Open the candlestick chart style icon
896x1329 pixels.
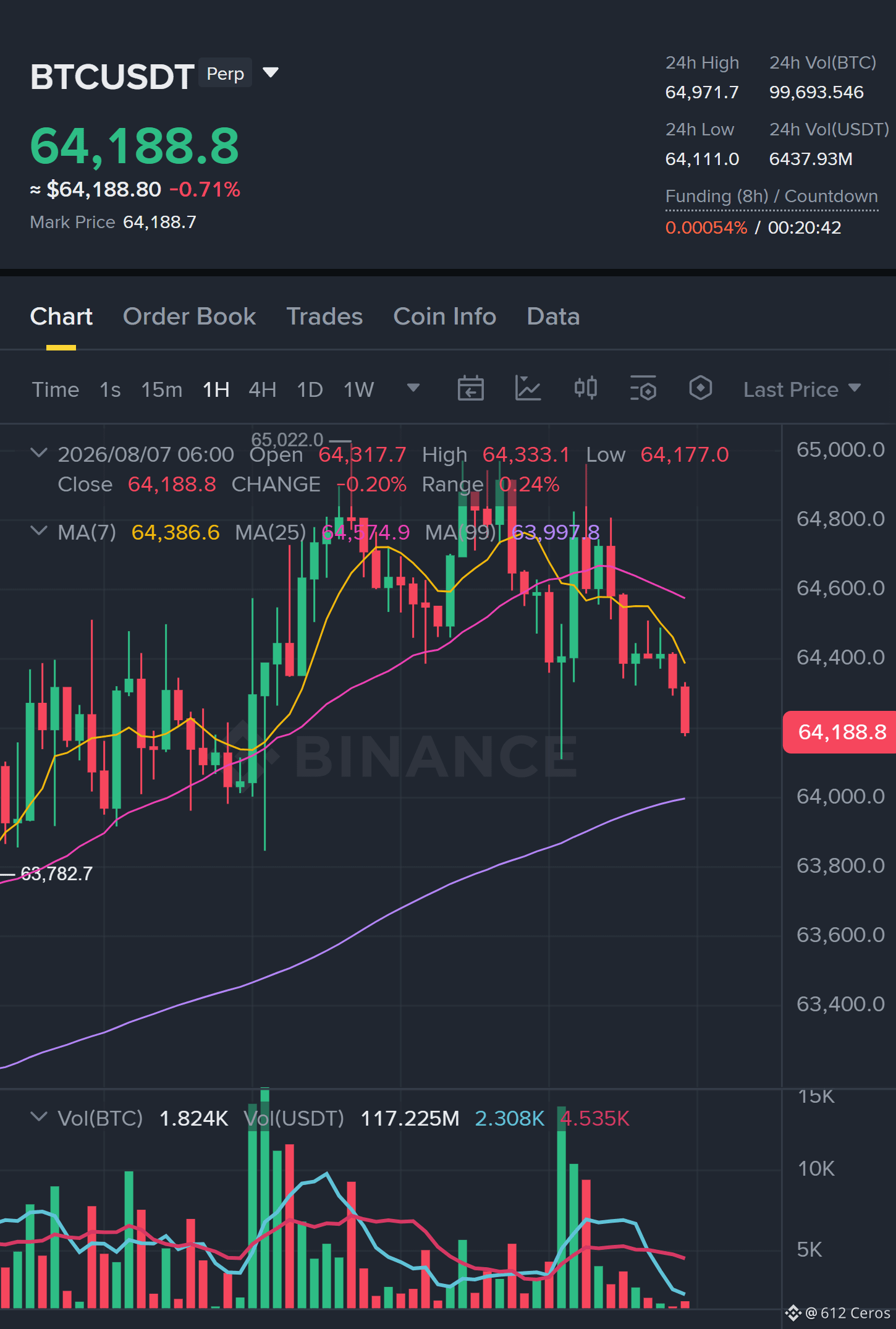pos(585,389)
